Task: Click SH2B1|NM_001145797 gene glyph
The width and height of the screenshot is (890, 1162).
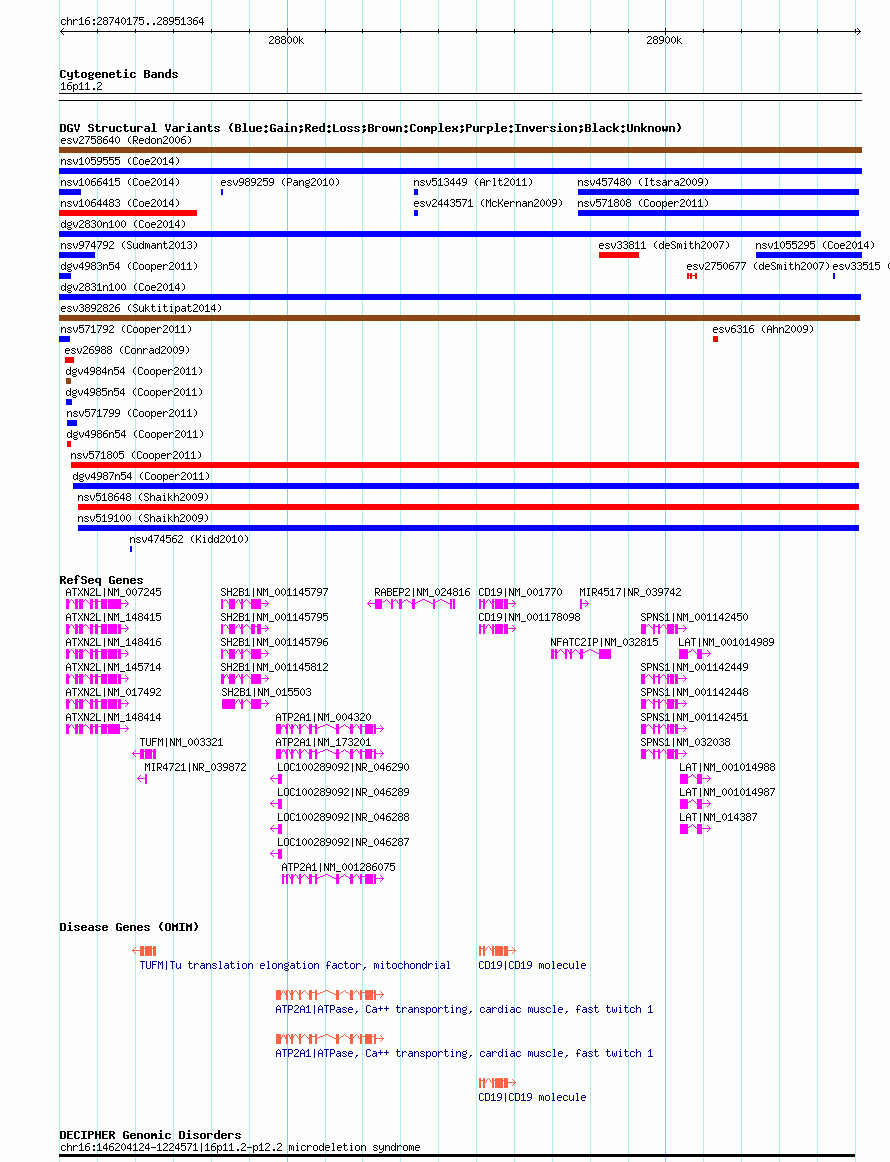Action: click(x=245, y=604)
